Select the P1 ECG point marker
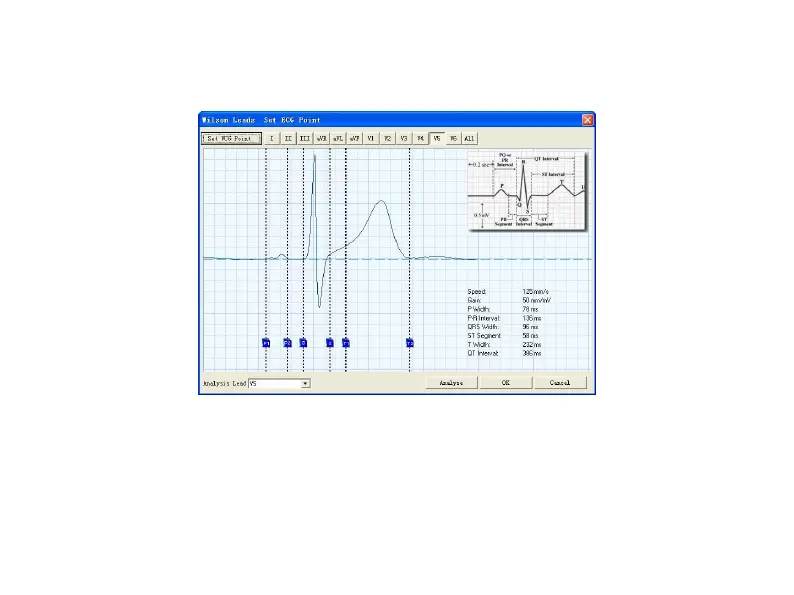Viewport: 794px width, 595px height. [266, 343]
